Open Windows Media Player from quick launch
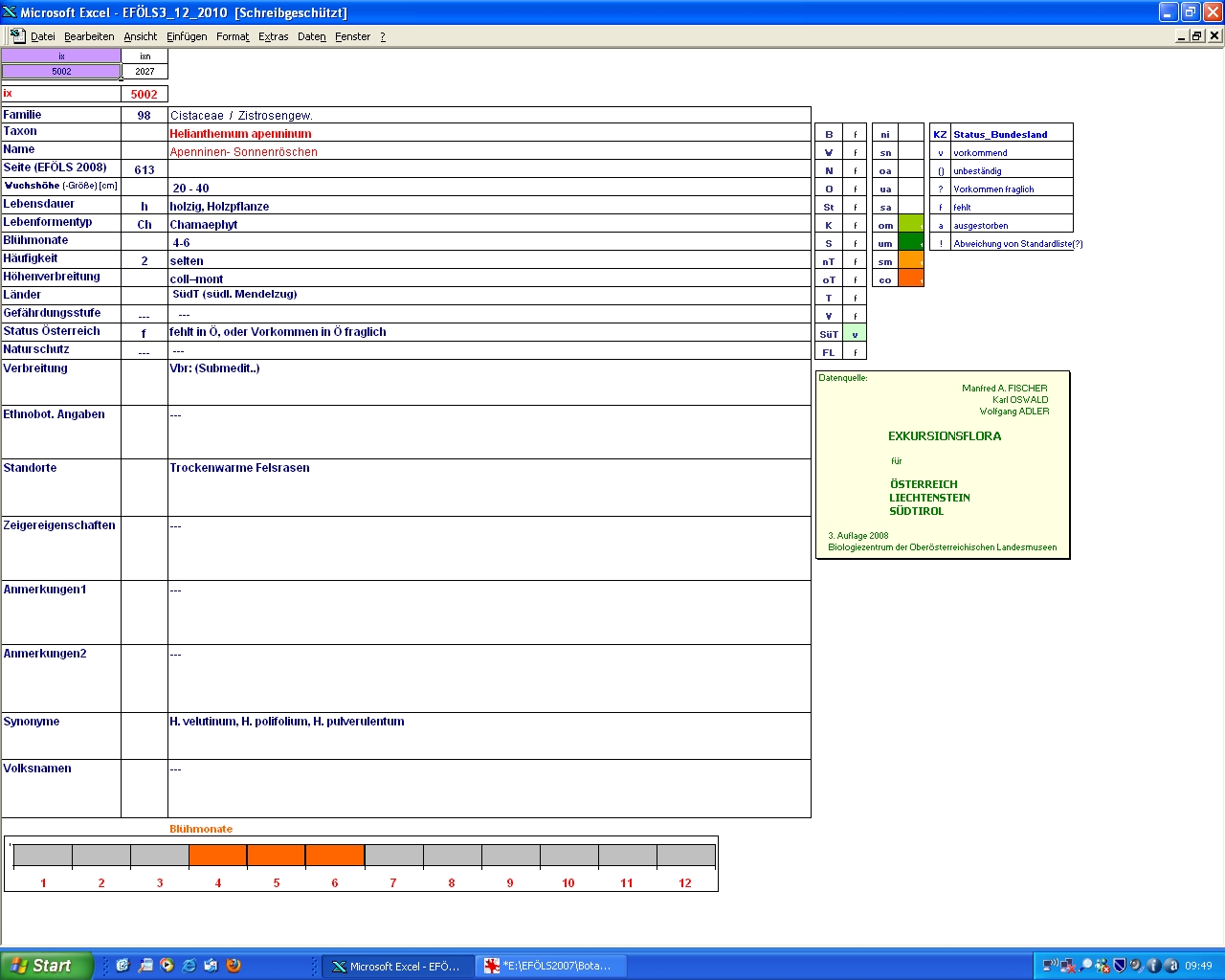Viewport: 1225px width, 980px height. click(167, 966)
